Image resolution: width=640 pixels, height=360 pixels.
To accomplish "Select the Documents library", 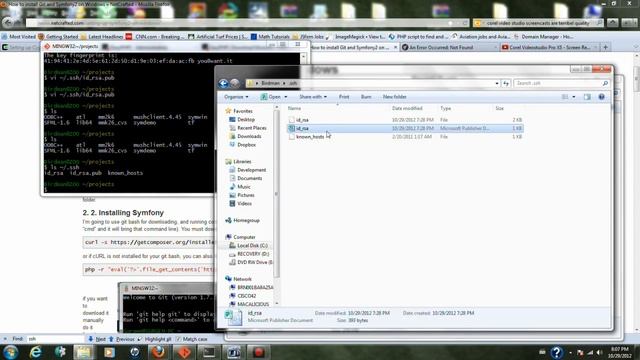I will click(x=250, y=178).
